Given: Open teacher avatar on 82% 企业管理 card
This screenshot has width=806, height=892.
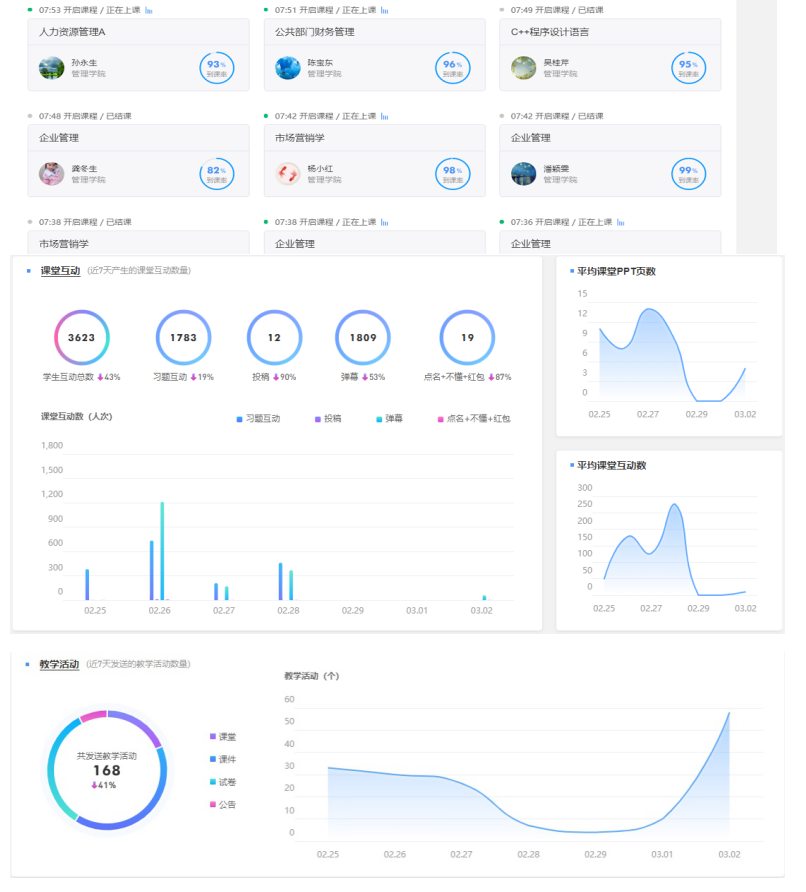Looking at the screenshot, I should [x=51, y=174].
